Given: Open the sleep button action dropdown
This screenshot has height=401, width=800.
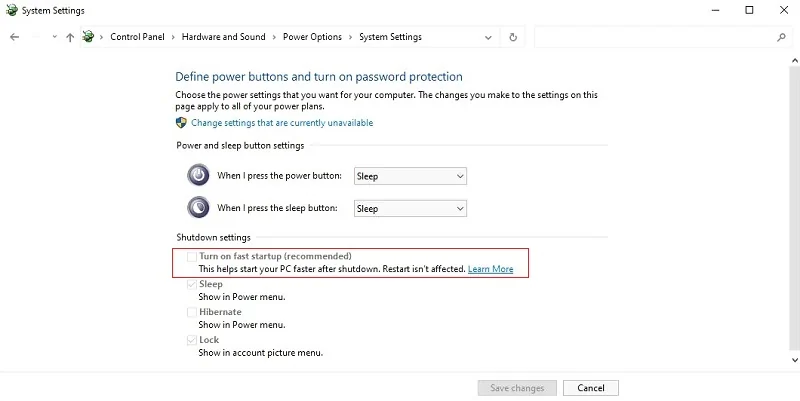Looking at the screenshot, I should point(410,209).
